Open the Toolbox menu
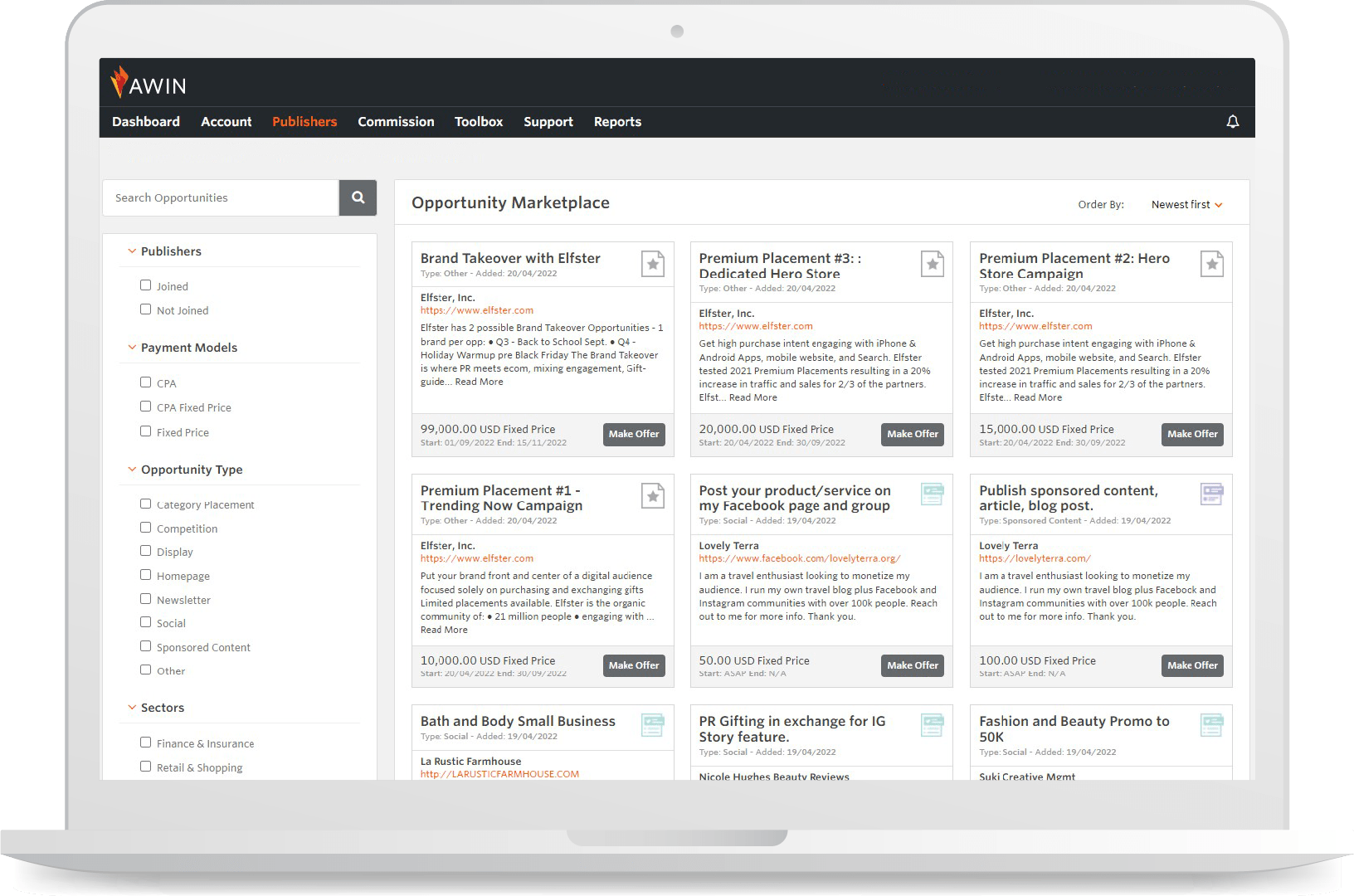1354x896 pixels. tap(479, 122)
